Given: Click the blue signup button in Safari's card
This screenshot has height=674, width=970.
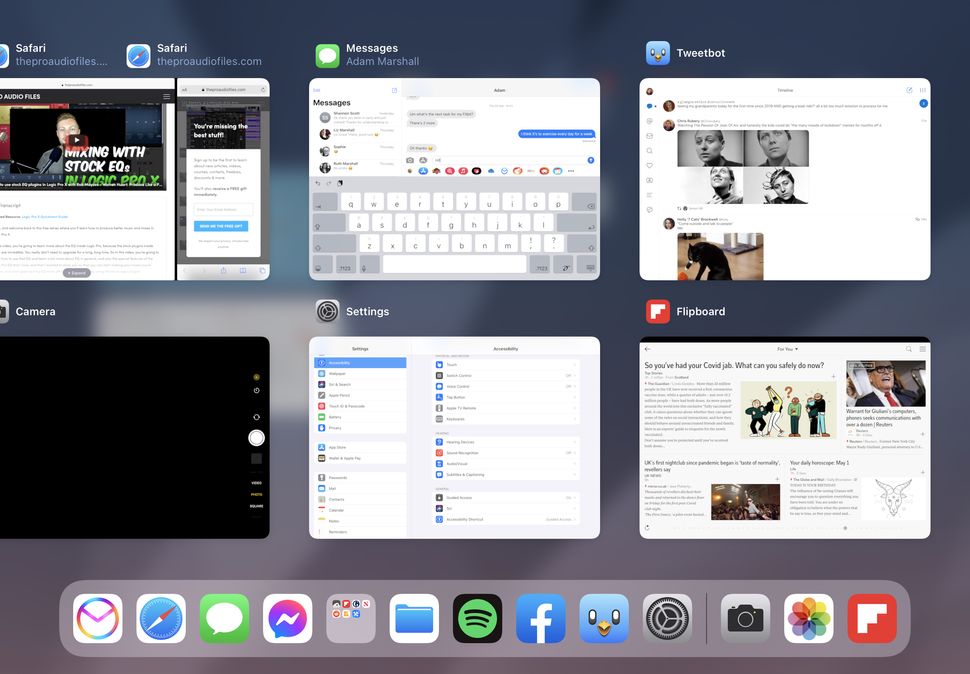Looking at the screenshot, I should 221,226.
